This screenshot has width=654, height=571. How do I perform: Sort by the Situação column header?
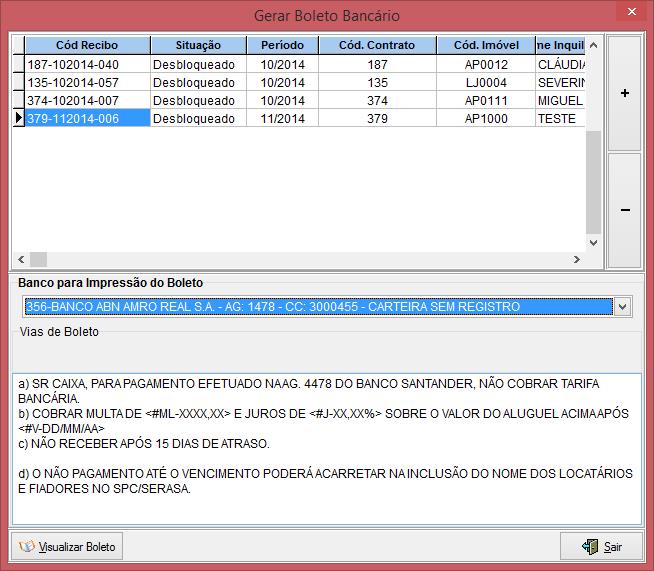pos(198,45)
